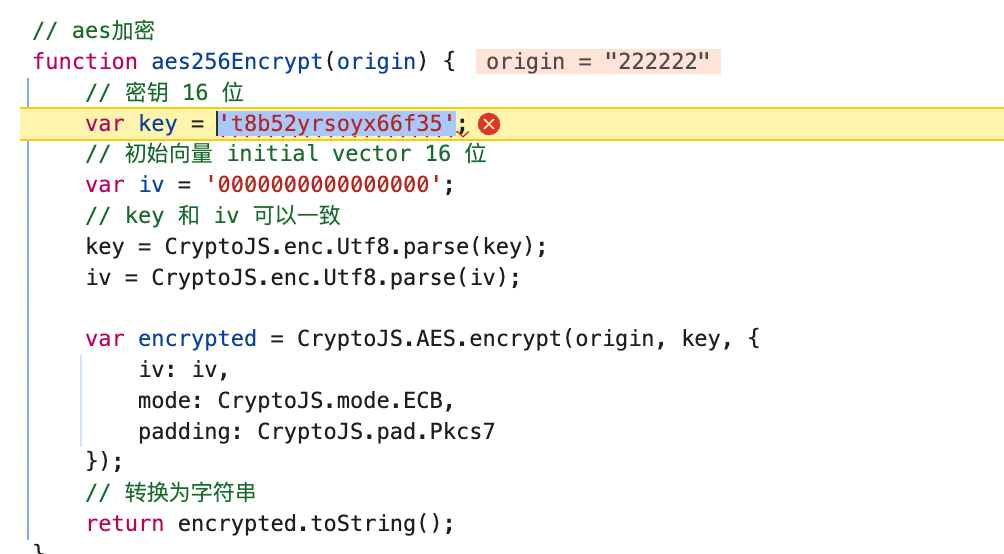Click the iv = CryptoJS.enc.Utf8.parse(iv) line
This screenshot has height=554, width=1004.
click(x=303, y=277)
